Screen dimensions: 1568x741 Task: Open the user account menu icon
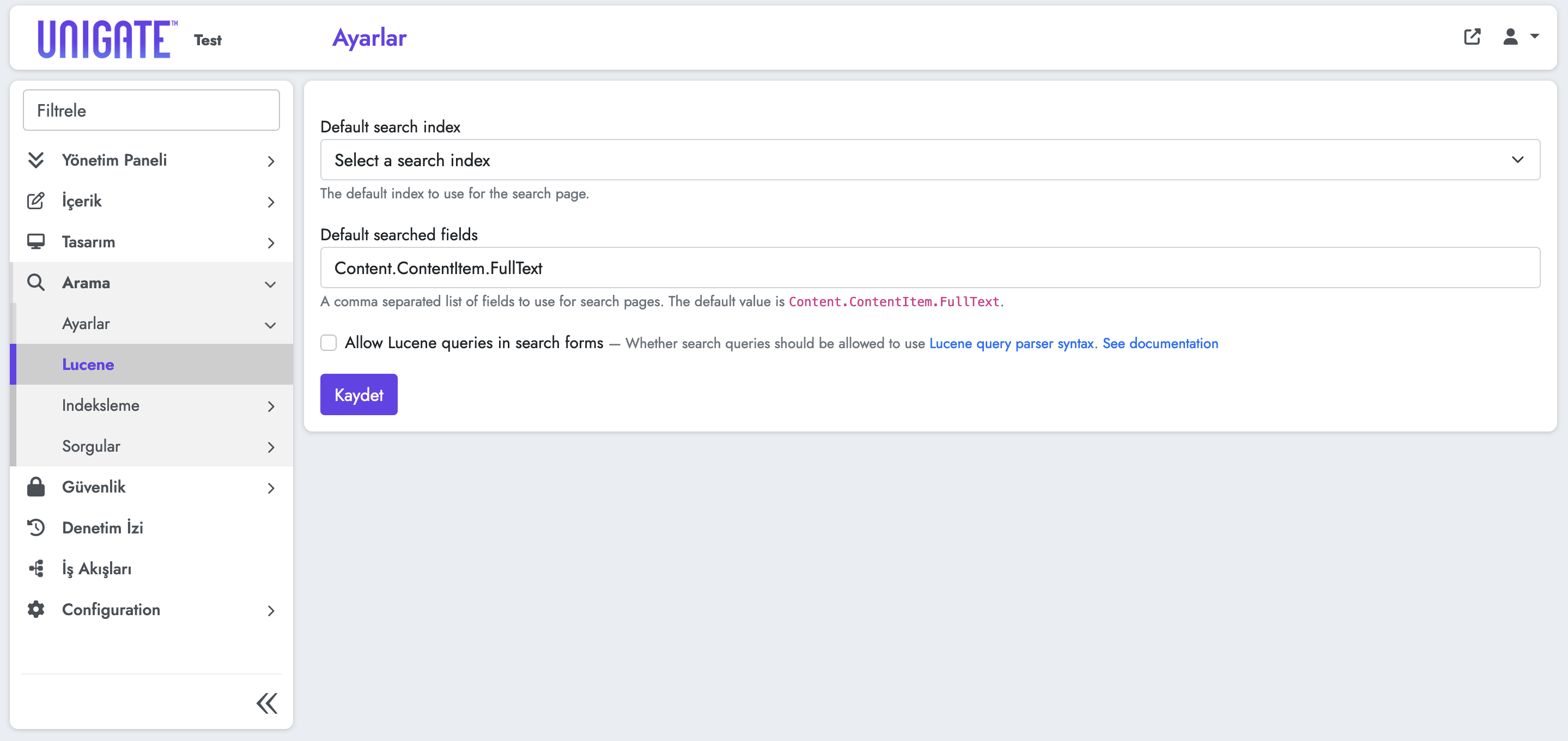click(1510, 37)
